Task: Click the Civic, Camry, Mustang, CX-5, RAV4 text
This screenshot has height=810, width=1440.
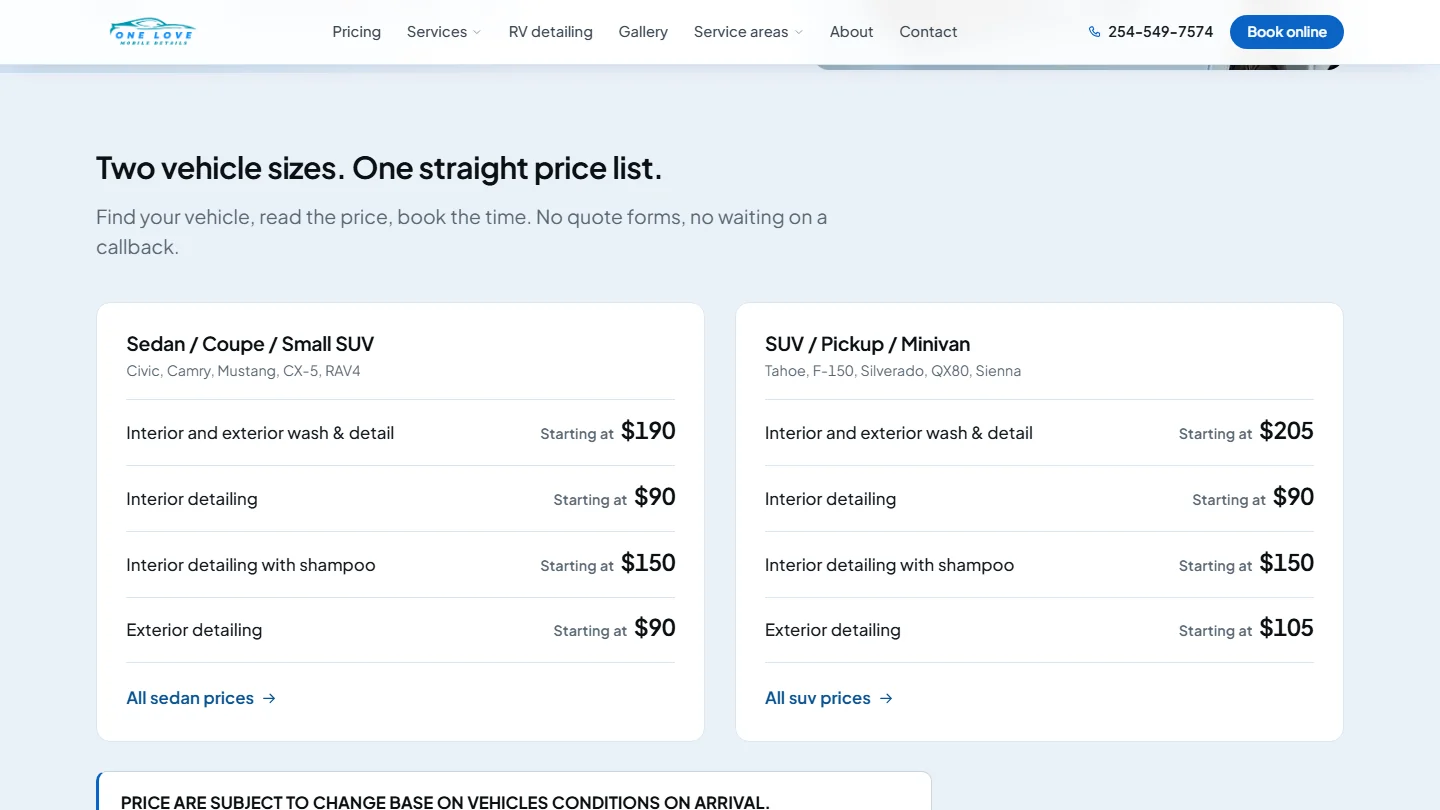Action: click(243, 371)
